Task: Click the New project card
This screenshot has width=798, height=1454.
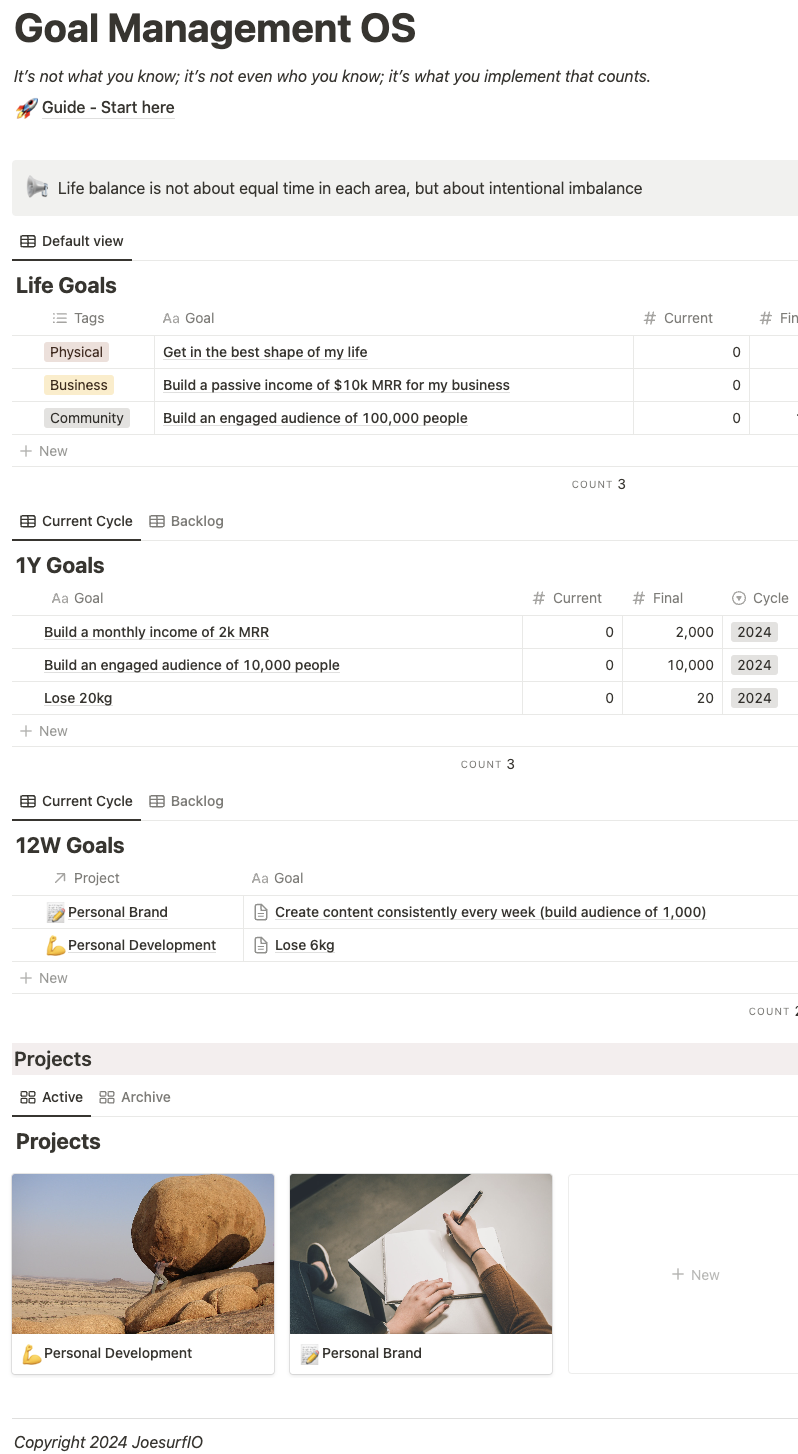Action: click(x=695, y=1275)
